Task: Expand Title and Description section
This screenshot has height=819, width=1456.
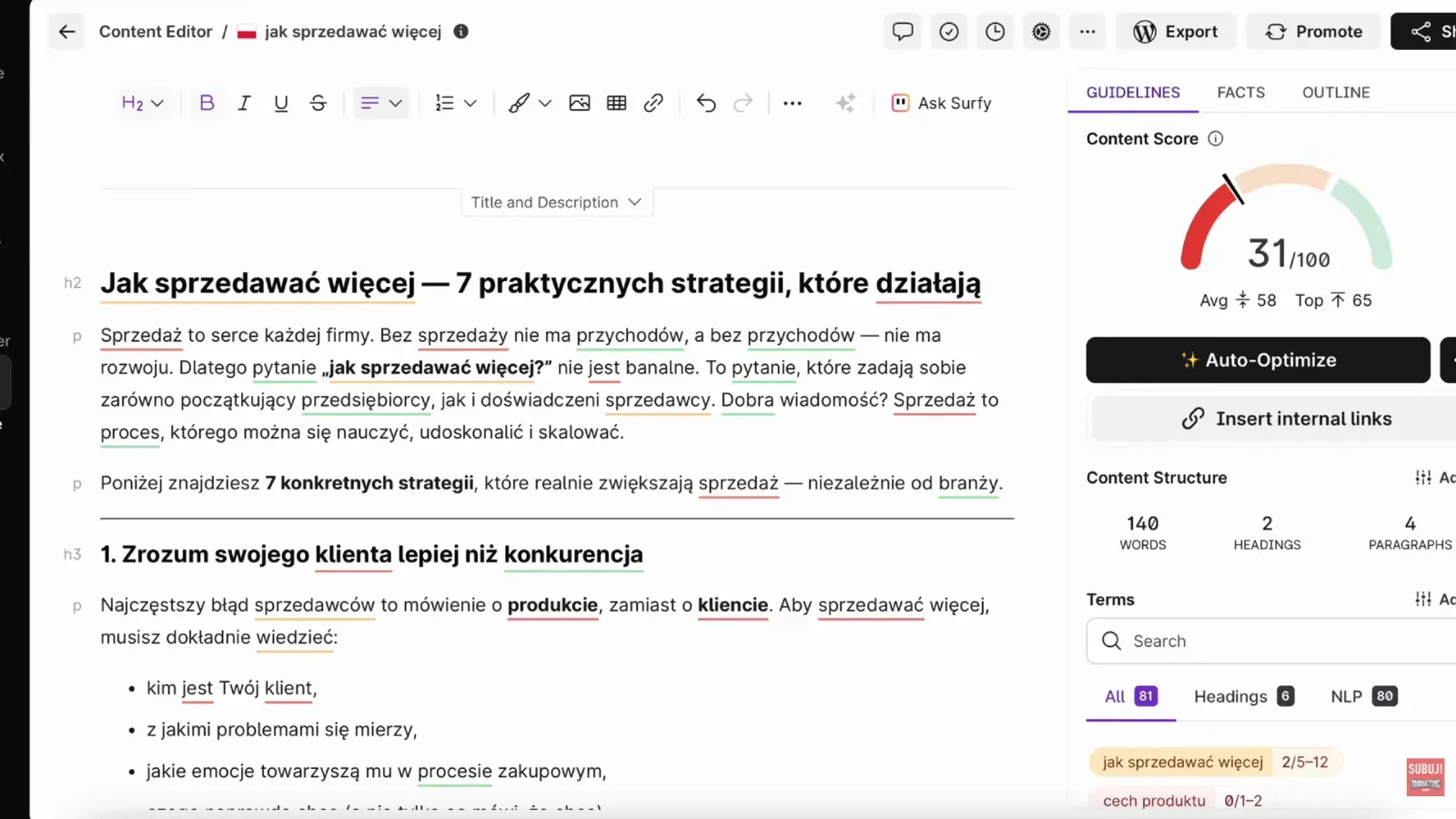Action: click(557, 202)
